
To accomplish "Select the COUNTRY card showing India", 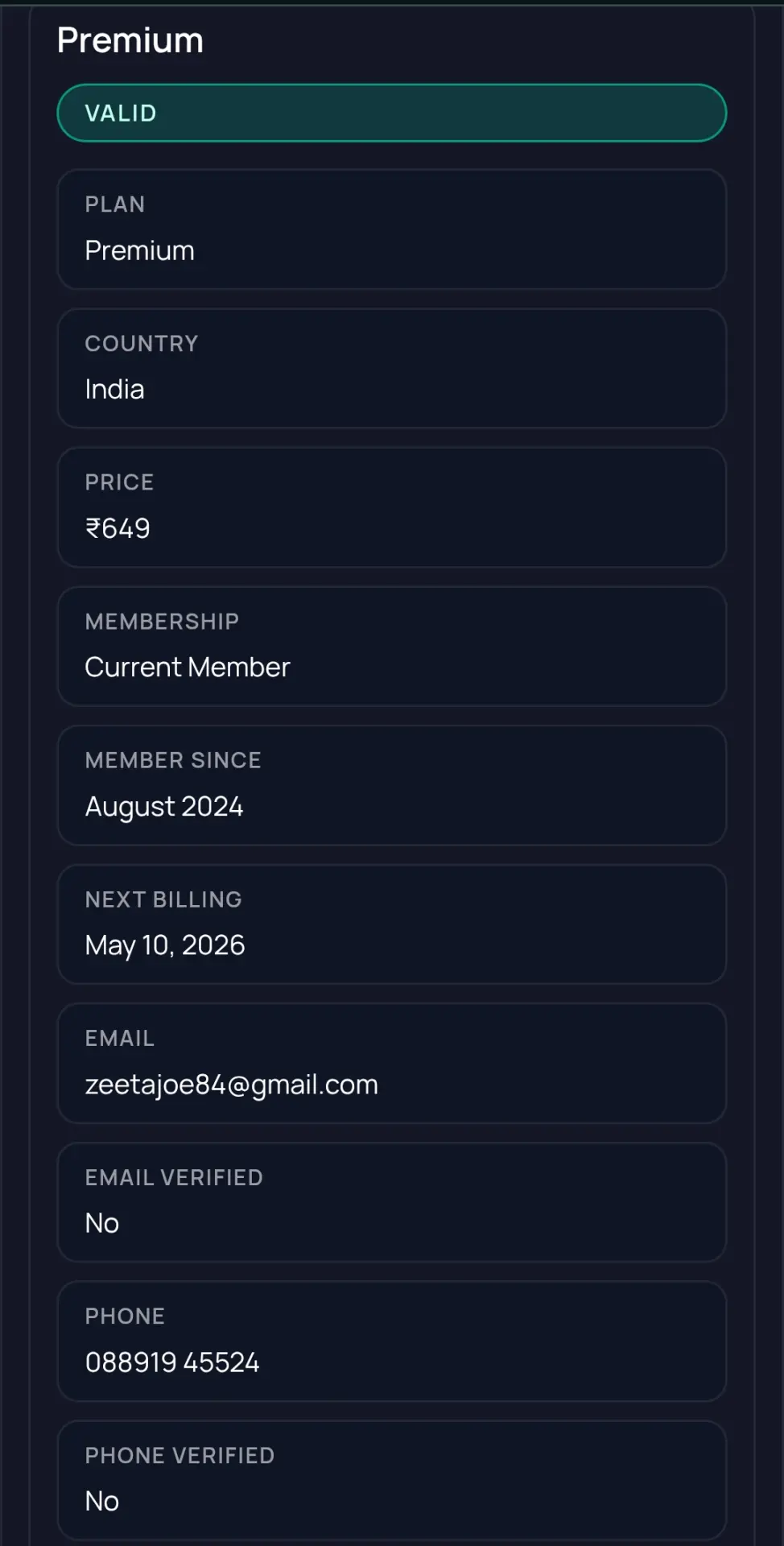I will (x=391, y=368).
